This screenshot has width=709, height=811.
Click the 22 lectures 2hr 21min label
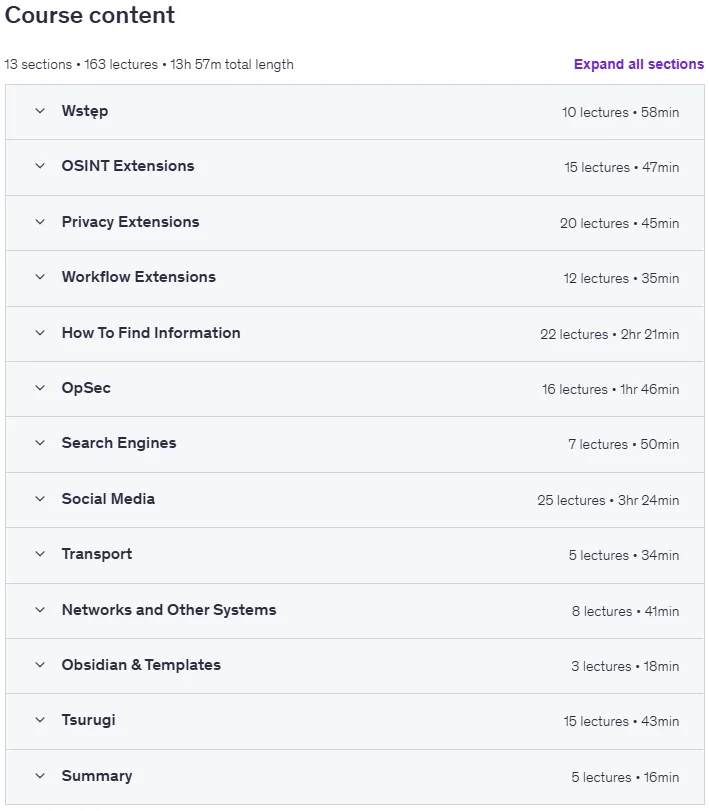point(610,334)
